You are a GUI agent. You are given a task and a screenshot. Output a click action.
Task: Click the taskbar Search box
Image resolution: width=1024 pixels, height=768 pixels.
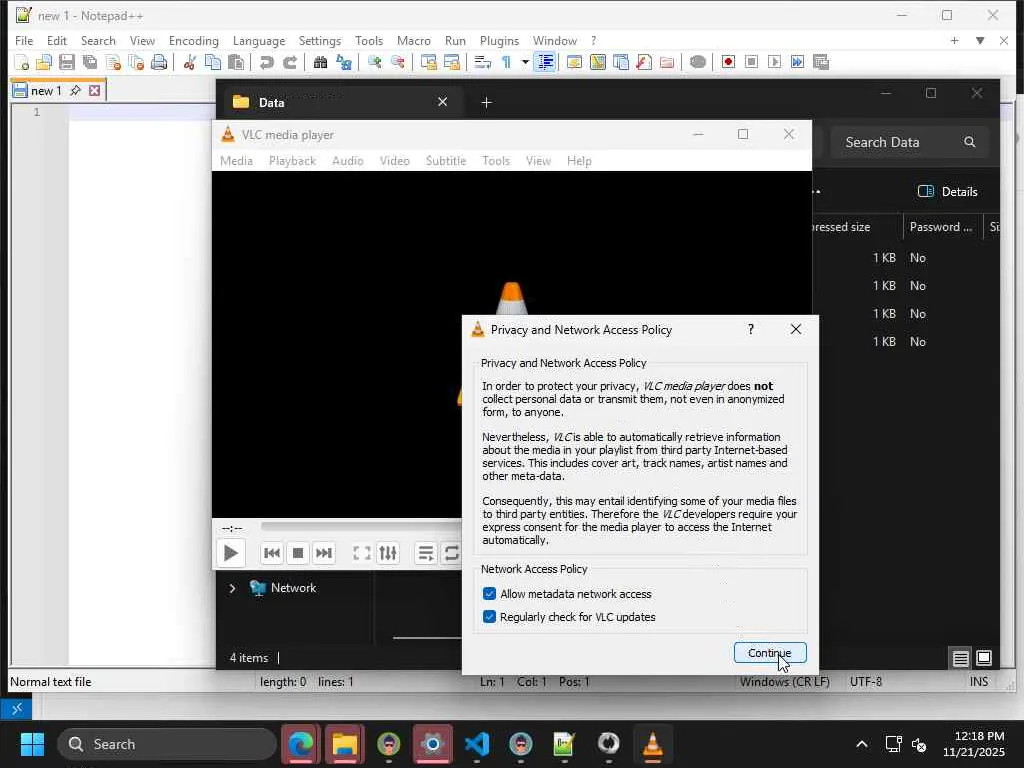[x=167, y=744]
